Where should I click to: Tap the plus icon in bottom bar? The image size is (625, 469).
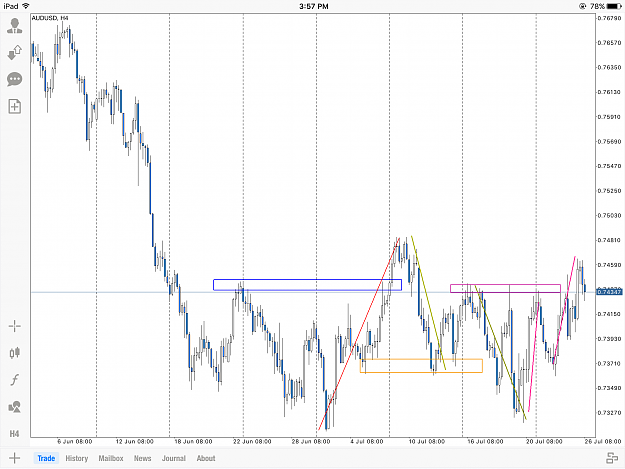[x=14, y=458]
